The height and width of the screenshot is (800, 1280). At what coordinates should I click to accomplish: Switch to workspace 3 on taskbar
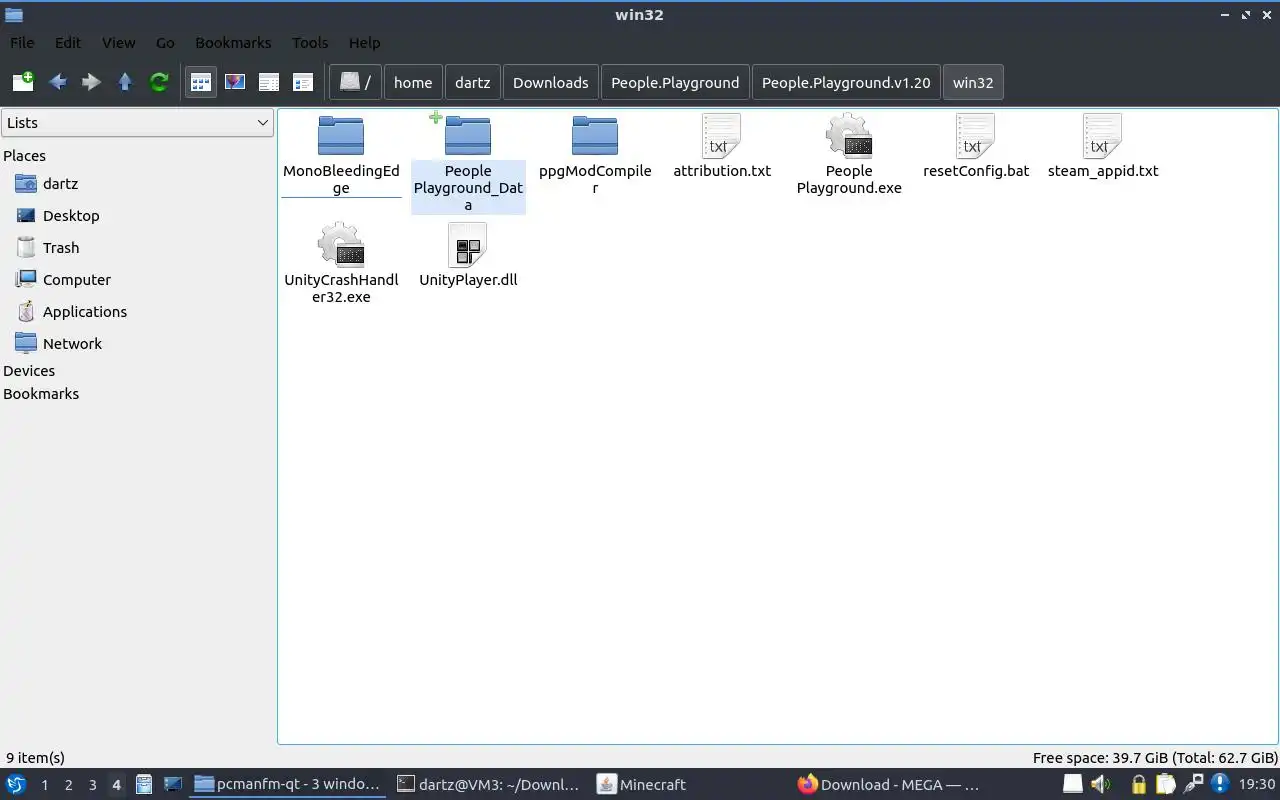pyautogui.click(x=92, y=785)
